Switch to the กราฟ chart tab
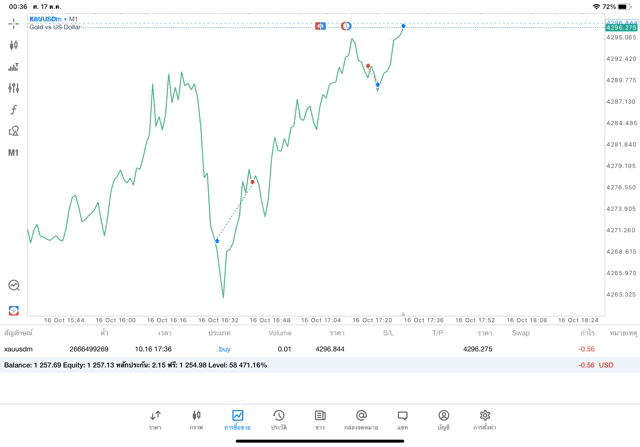The width and height of the screenshot is (640, 447). (x=196, y=418)
